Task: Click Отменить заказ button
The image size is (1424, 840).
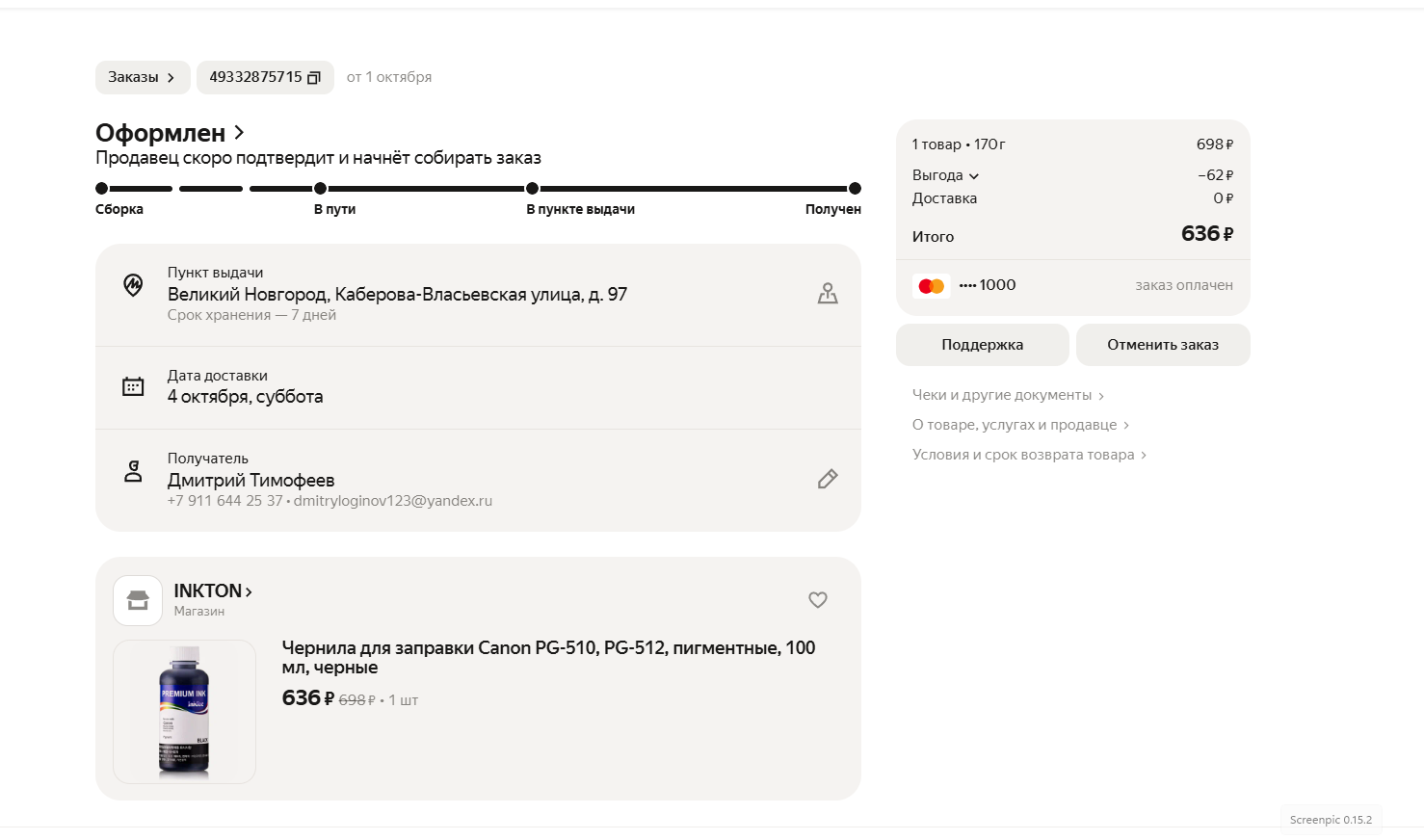Action: click(x=1162, y=345)
